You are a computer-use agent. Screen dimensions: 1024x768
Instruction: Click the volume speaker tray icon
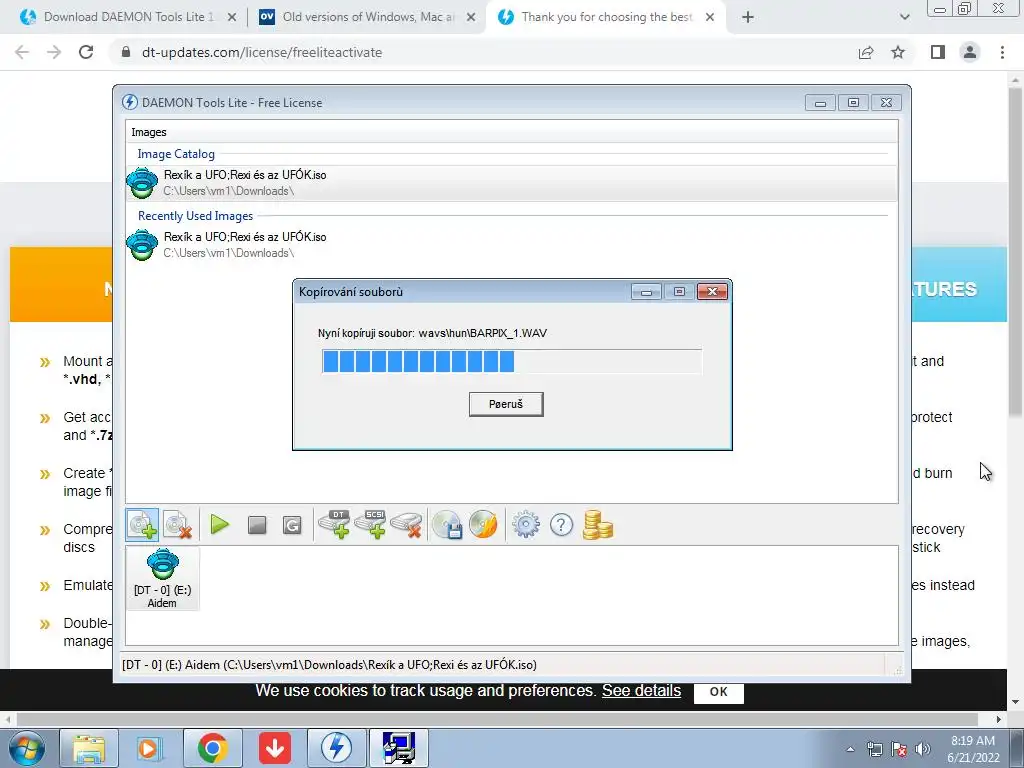pyautogui.click(x=923, y=749)
